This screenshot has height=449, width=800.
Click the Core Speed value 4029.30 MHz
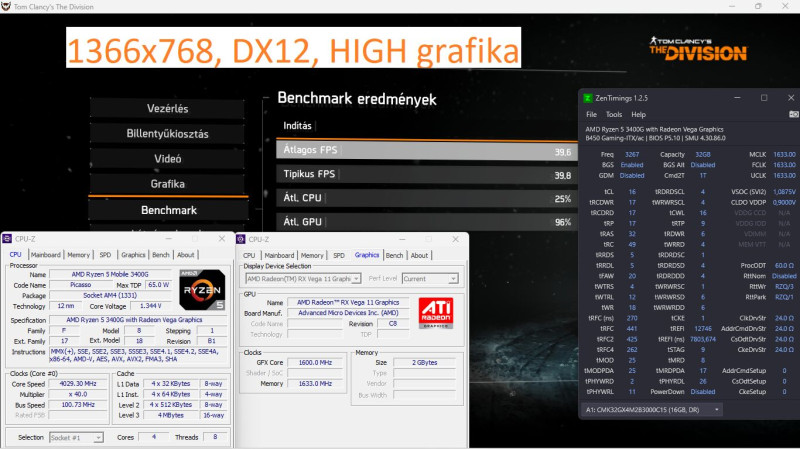pyautogui.click(x=78, y=384)
